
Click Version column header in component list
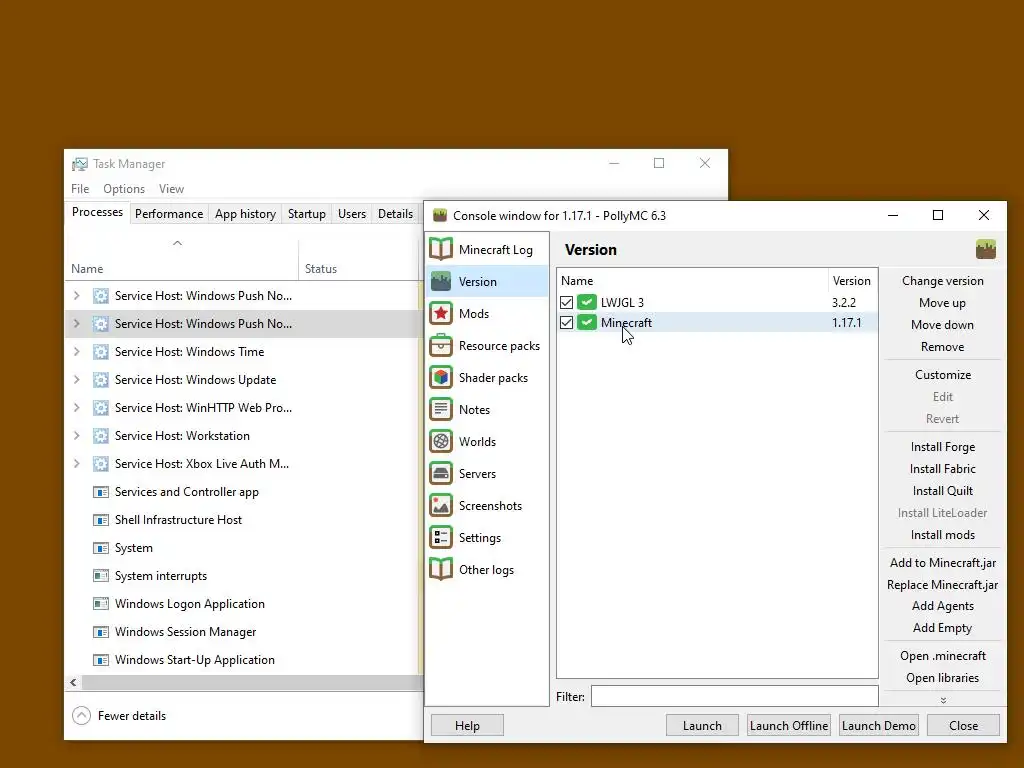852,281
